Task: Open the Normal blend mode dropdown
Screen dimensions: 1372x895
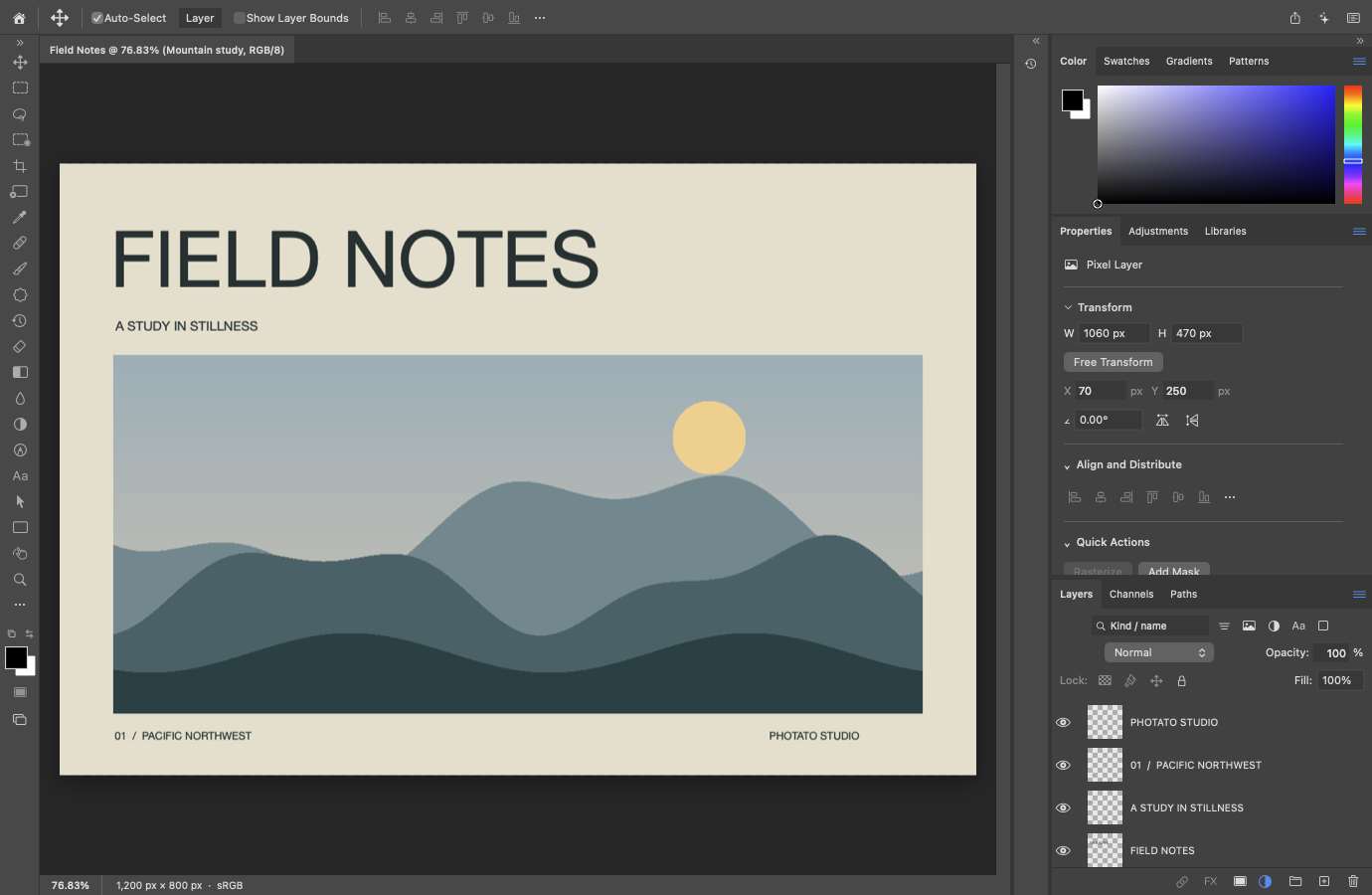Action: pos(1159,653)
